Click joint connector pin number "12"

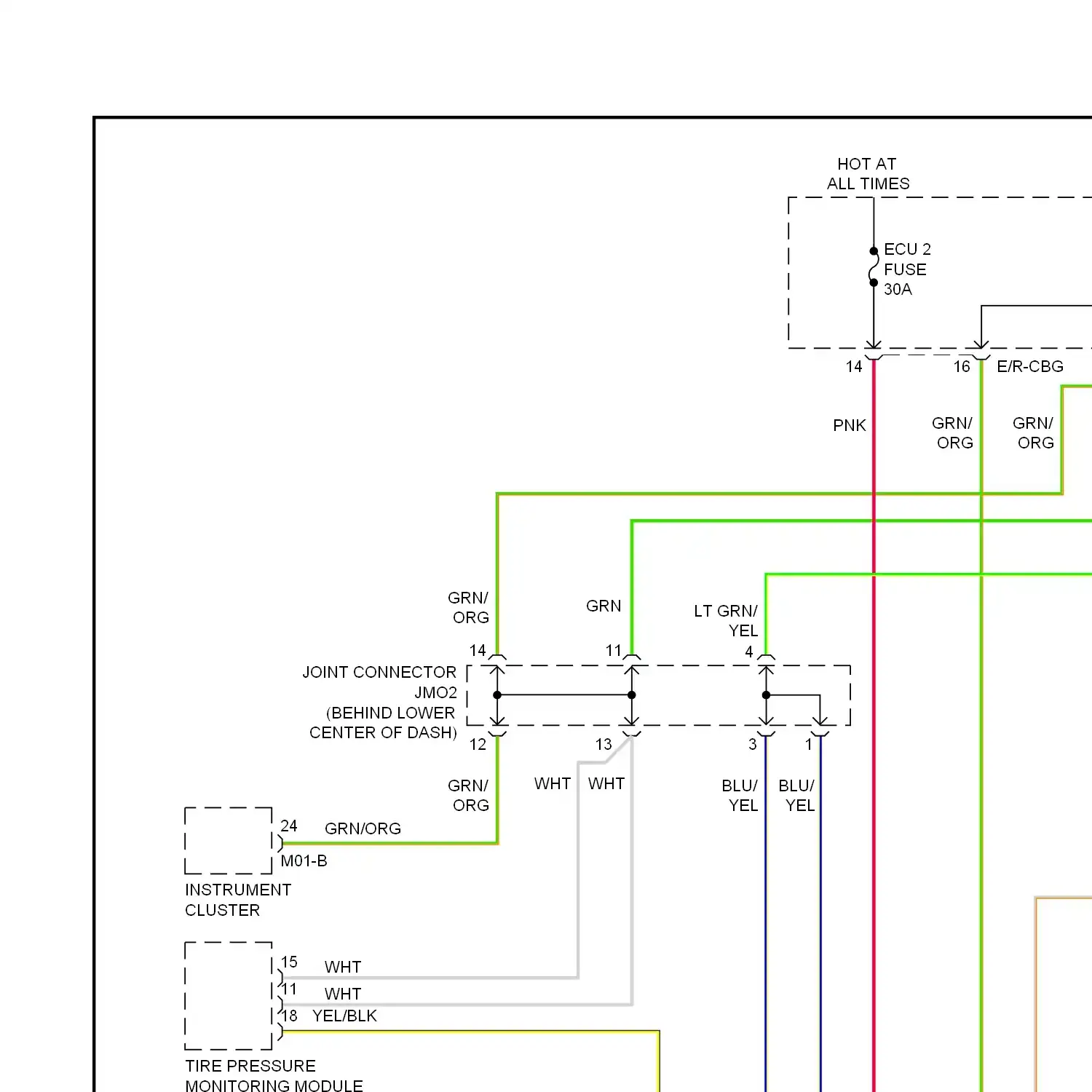pyautogui.click(x=478, y=744)
